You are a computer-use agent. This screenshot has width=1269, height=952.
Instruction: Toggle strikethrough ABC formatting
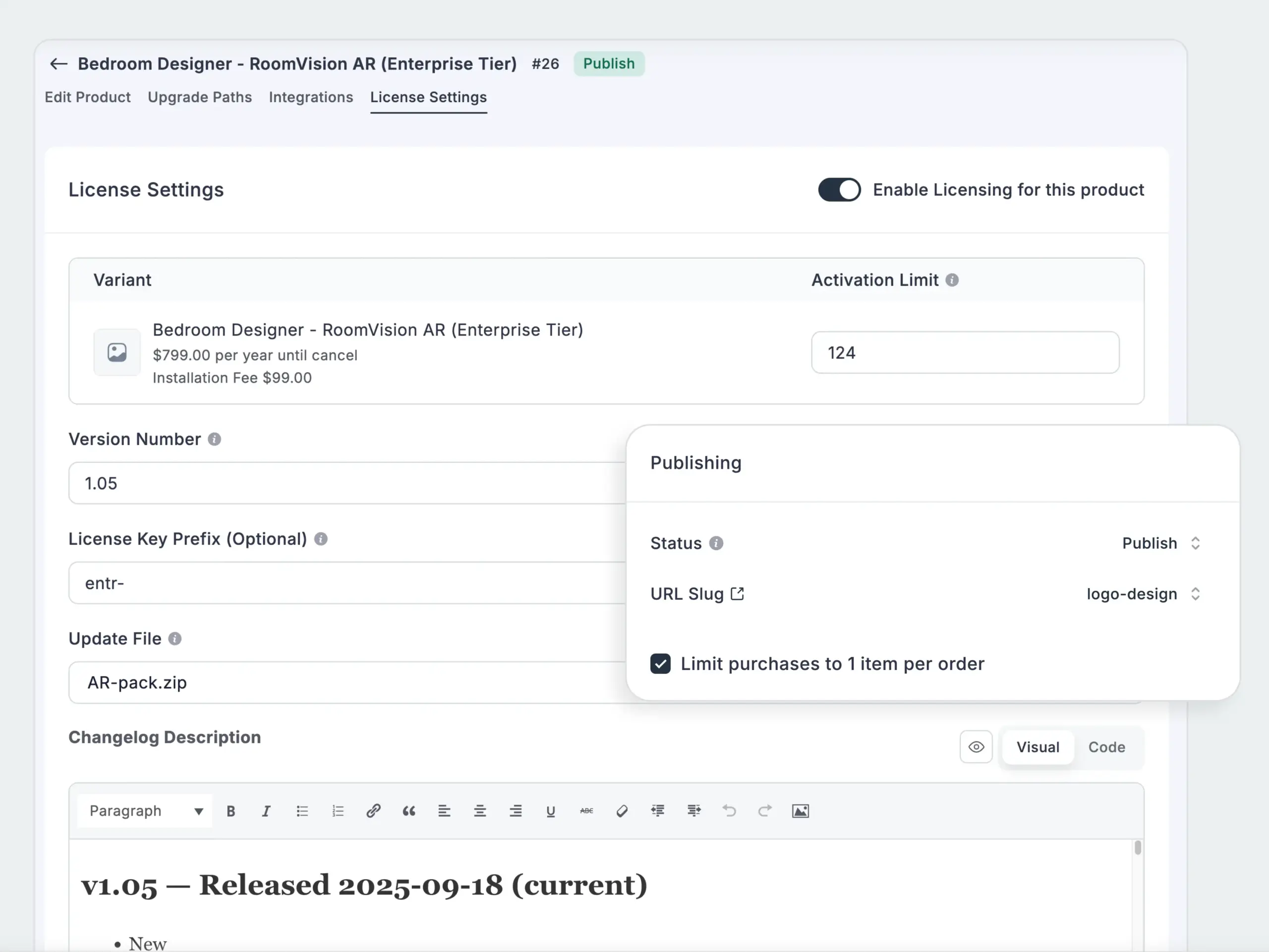586,811
